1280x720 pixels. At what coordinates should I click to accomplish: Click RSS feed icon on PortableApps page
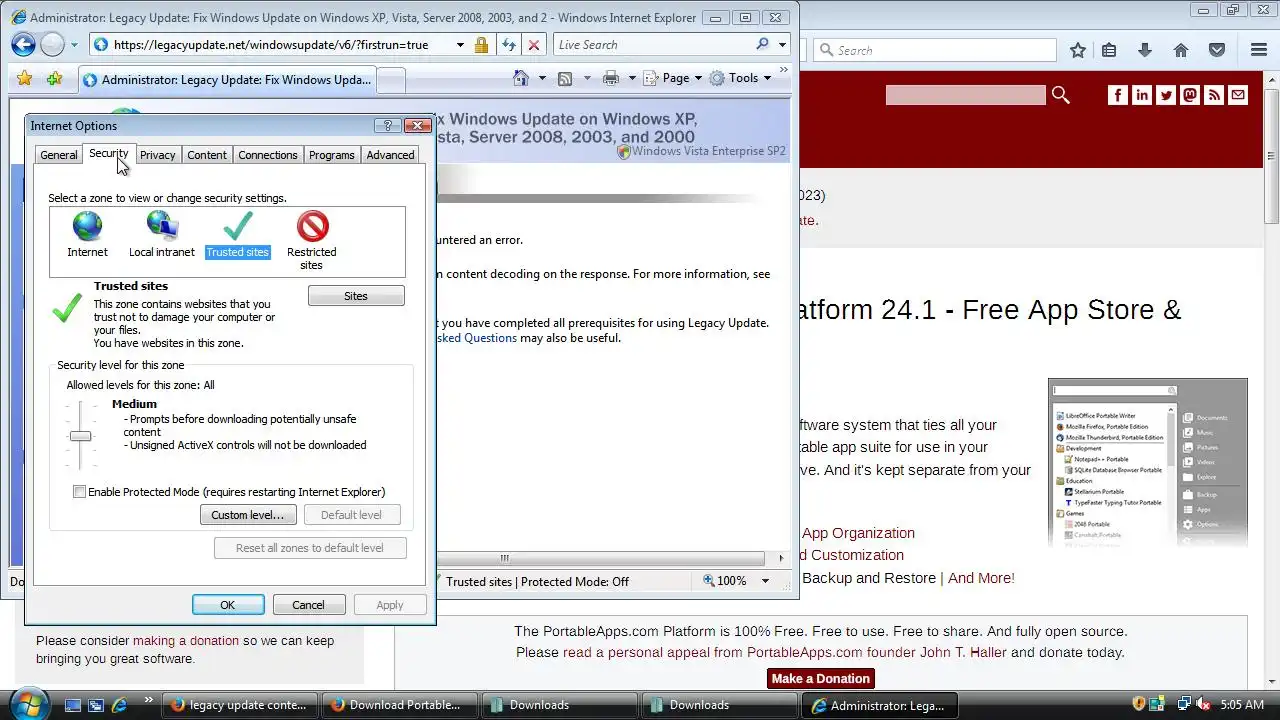point(1214,95)
